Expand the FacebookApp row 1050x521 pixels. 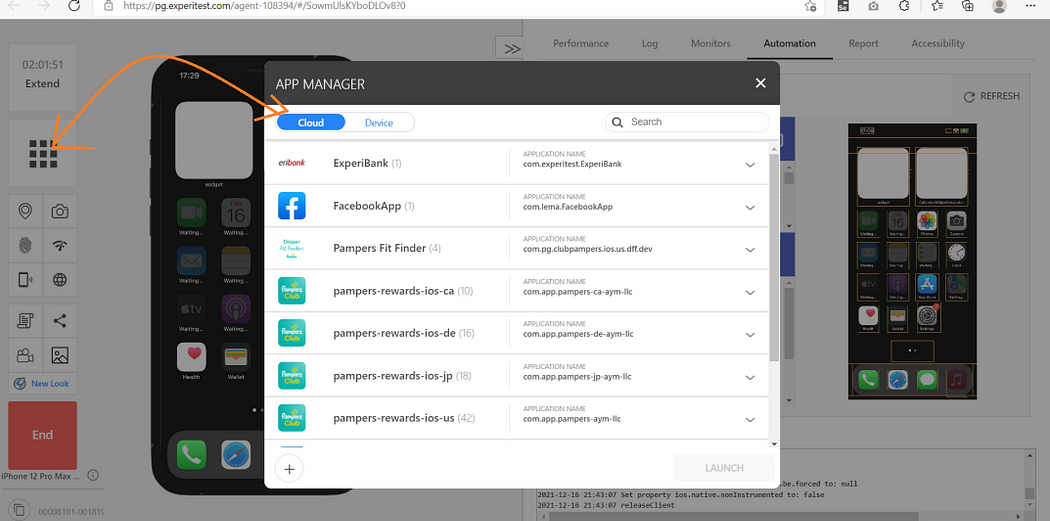(x=750, y=207)
